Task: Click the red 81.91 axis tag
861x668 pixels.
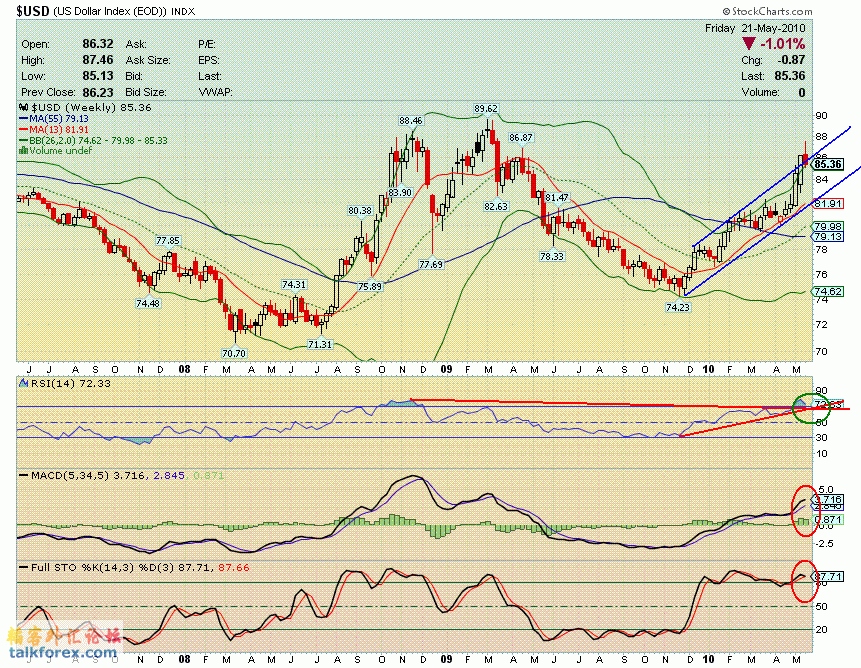Action: (x=828, y=204)
